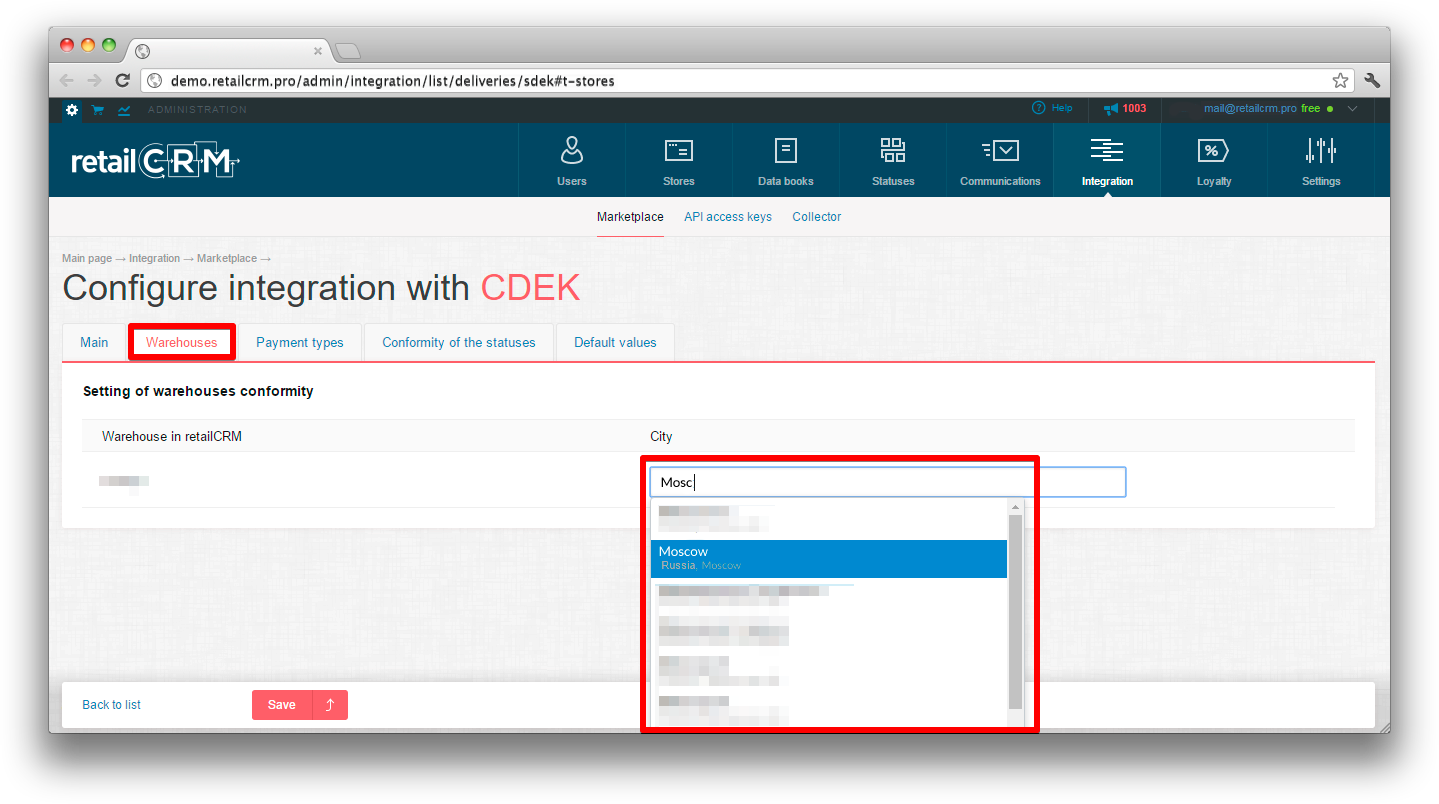Open the Users section icon
Viewport: 1439px width, 804px height.
point(572,160)
